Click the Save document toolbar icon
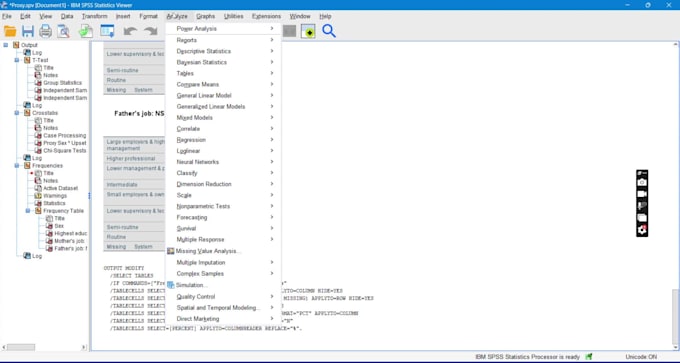680x363 pixels. tap(28, 31)
